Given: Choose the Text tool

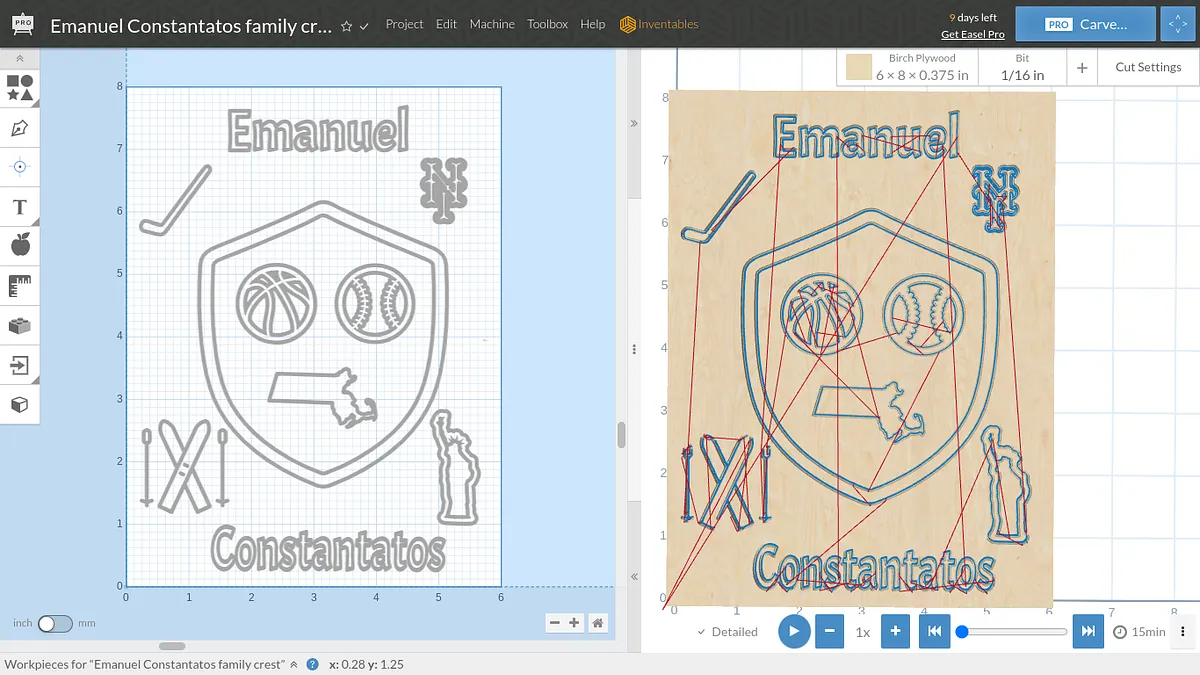Looking at the screenshot, I should click(x=20, y=207).
